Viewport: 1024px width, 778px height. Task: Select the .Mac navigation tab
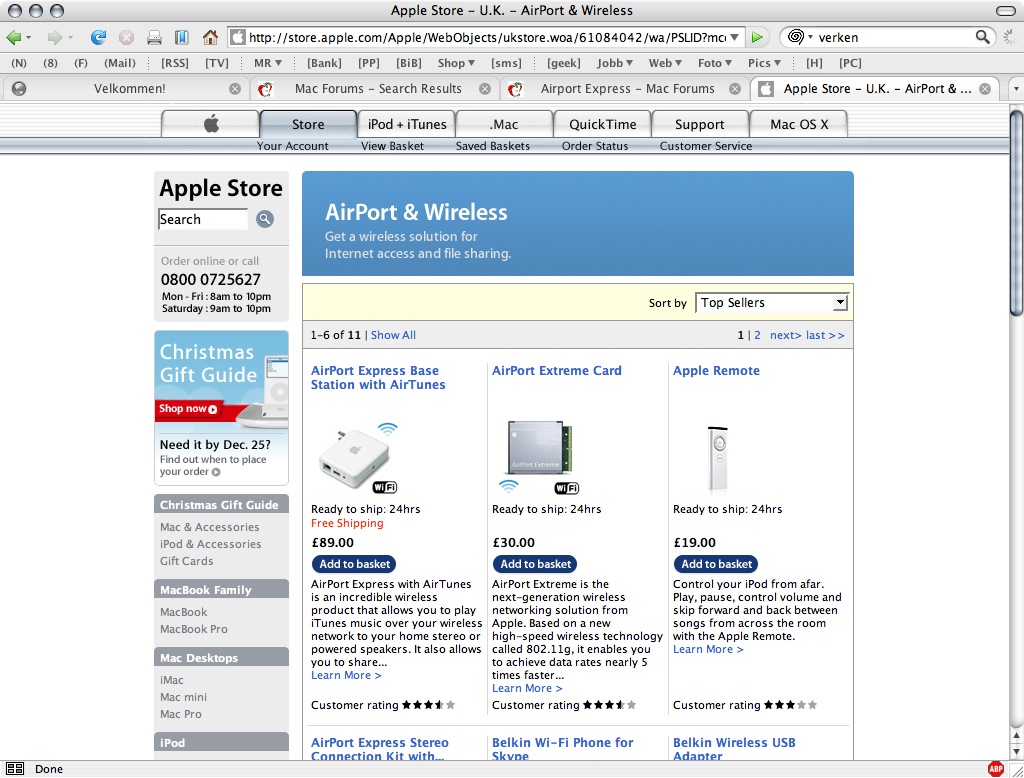504,123
